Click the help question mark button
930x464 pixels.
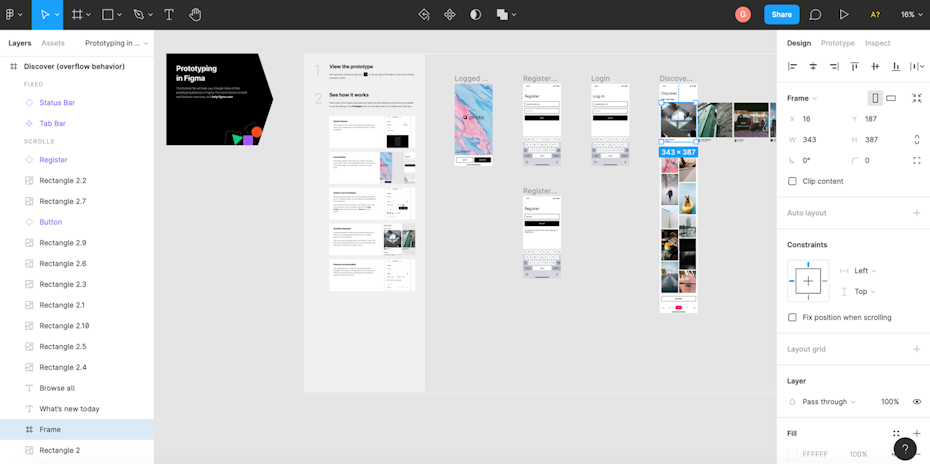click(x=904, y=449)
